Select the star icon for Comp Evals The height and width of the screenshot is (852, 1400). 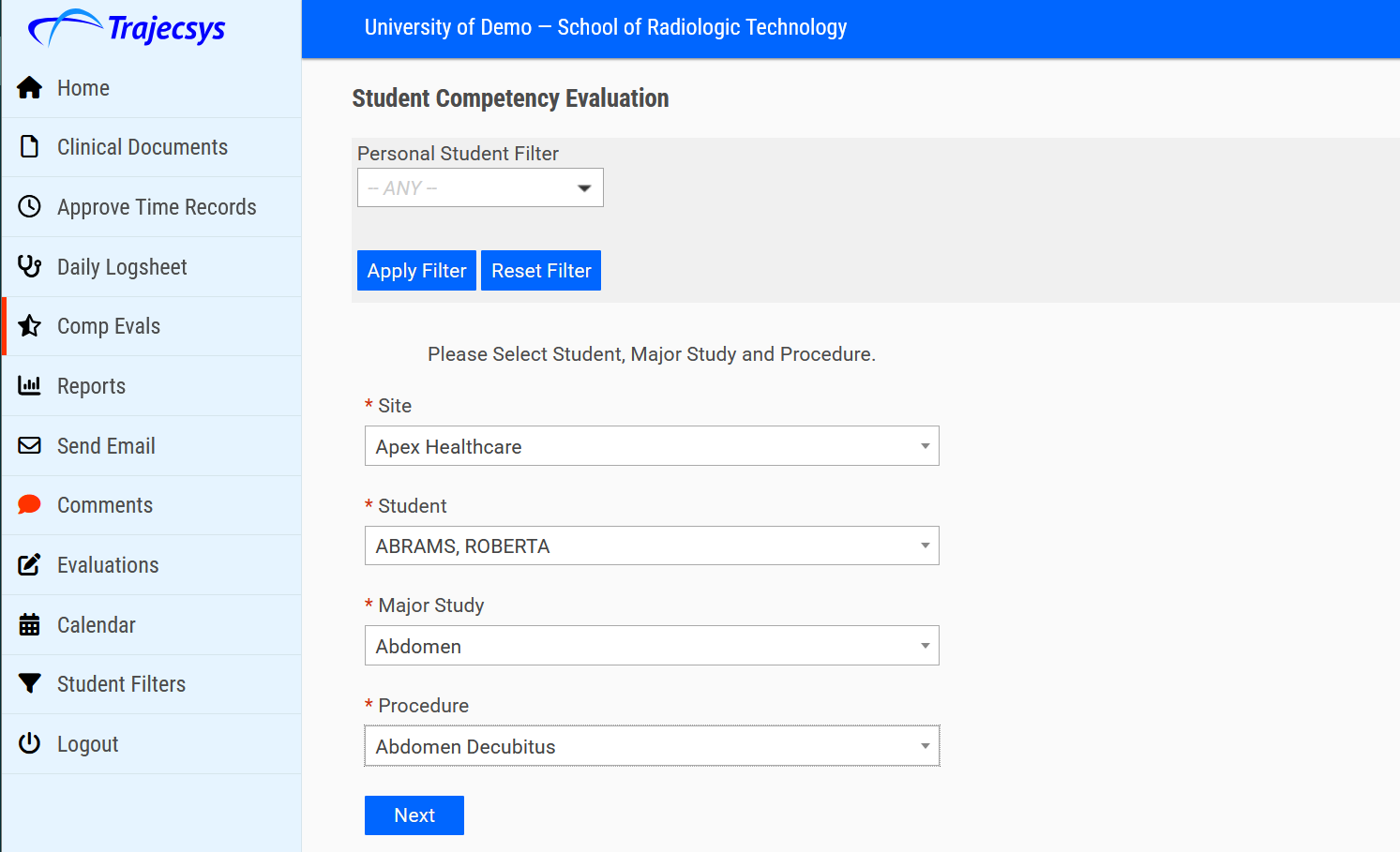(x=29, y=326)
